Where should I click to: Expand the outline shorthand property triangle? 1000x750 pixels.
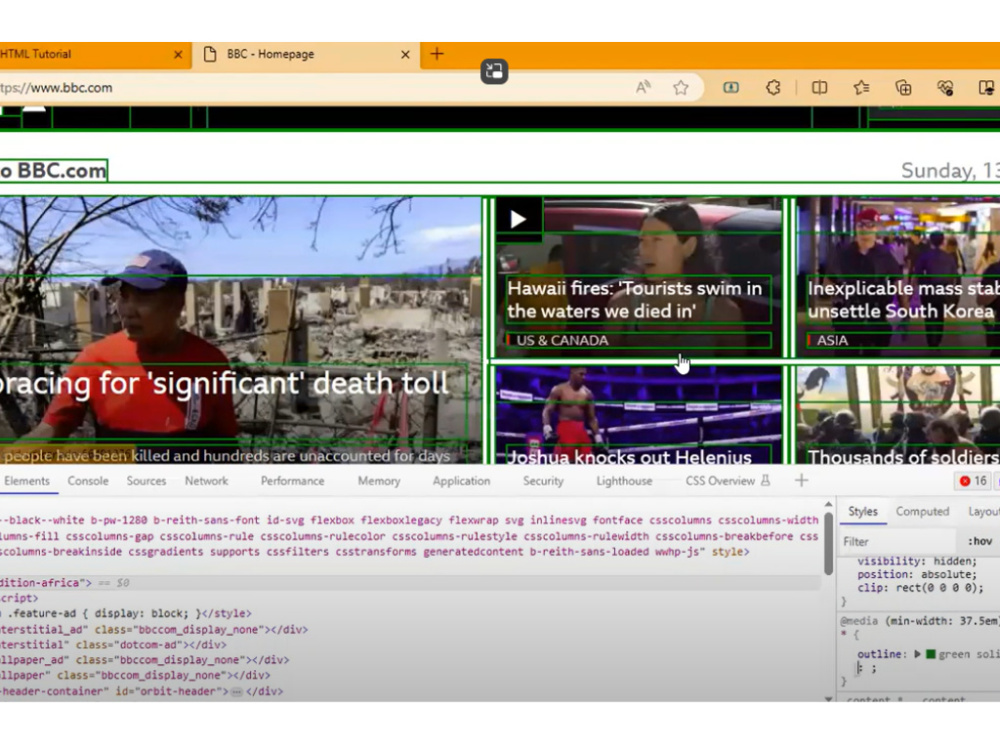(x=917, y=654)
